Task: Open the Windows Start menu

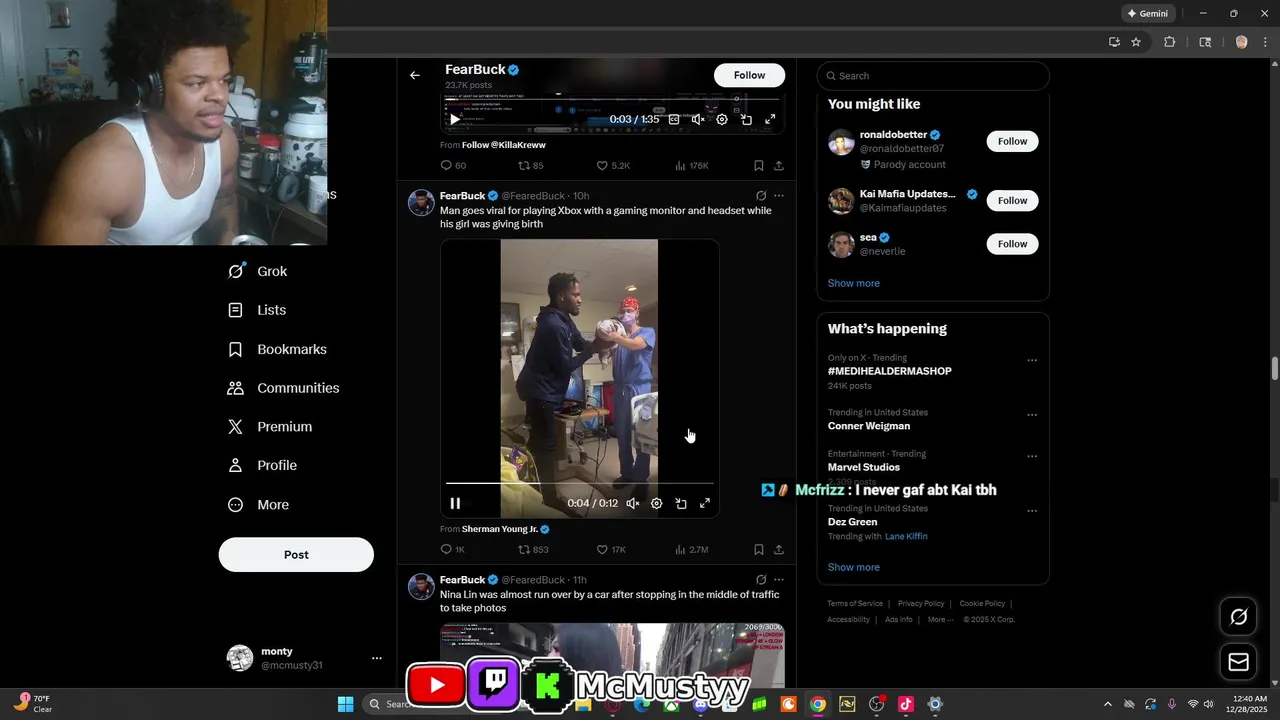Action: click(x=345, y=704)
